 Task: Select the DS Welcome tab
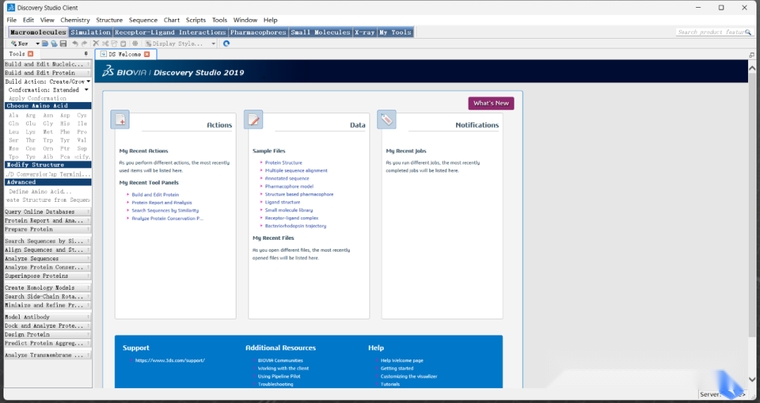point(125,54)
